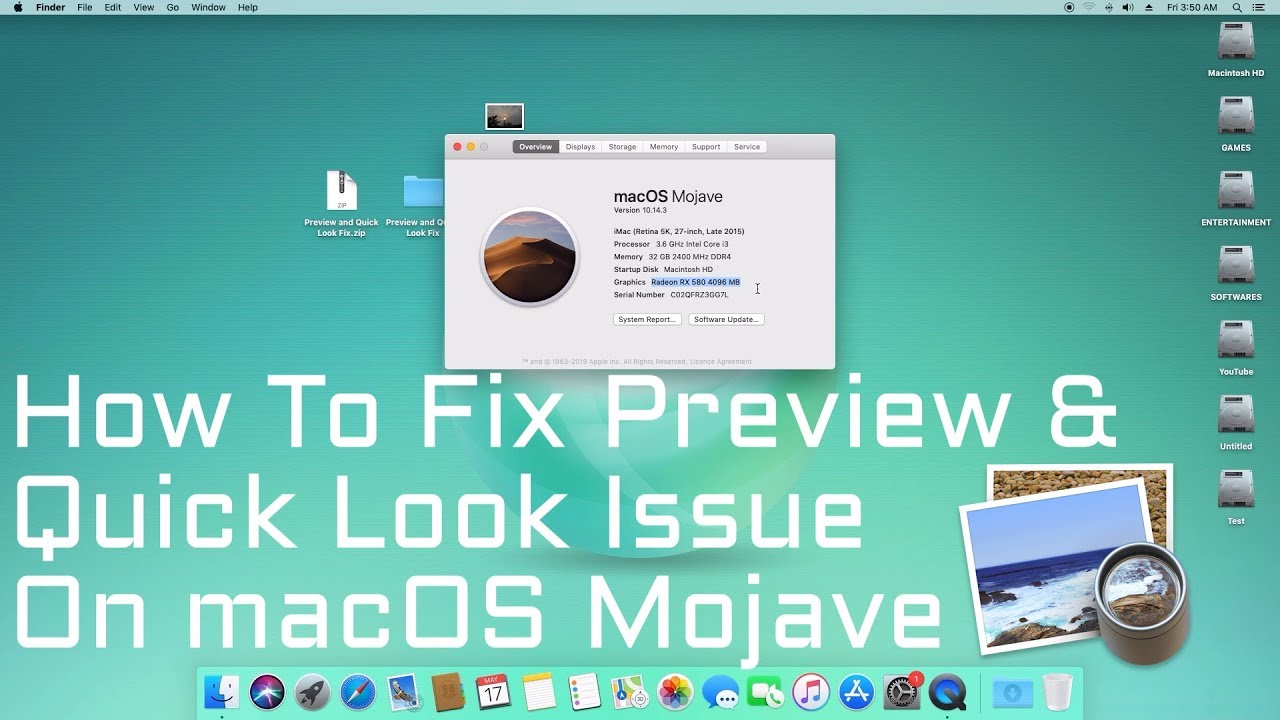The image size is (1280, 720).
Task: Click Version 10.14.3 text
Action: click(640, 210)
